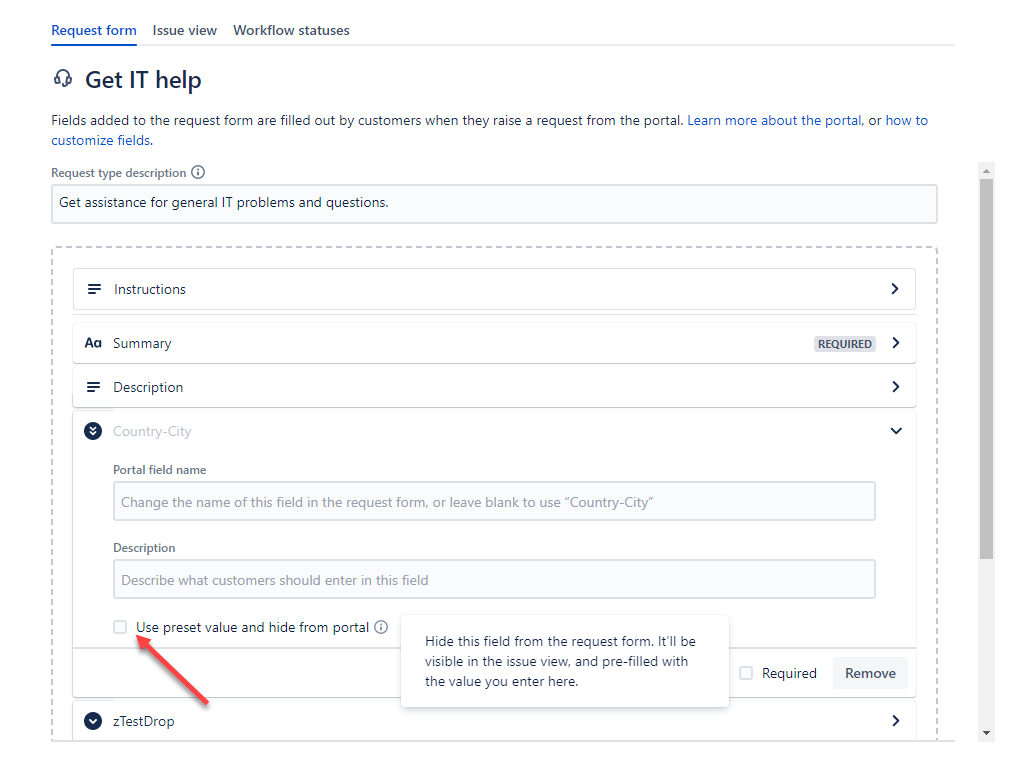1035x766 pixels.
Task: Enable Use preset value and hide from portal
Action: [120, 627]
